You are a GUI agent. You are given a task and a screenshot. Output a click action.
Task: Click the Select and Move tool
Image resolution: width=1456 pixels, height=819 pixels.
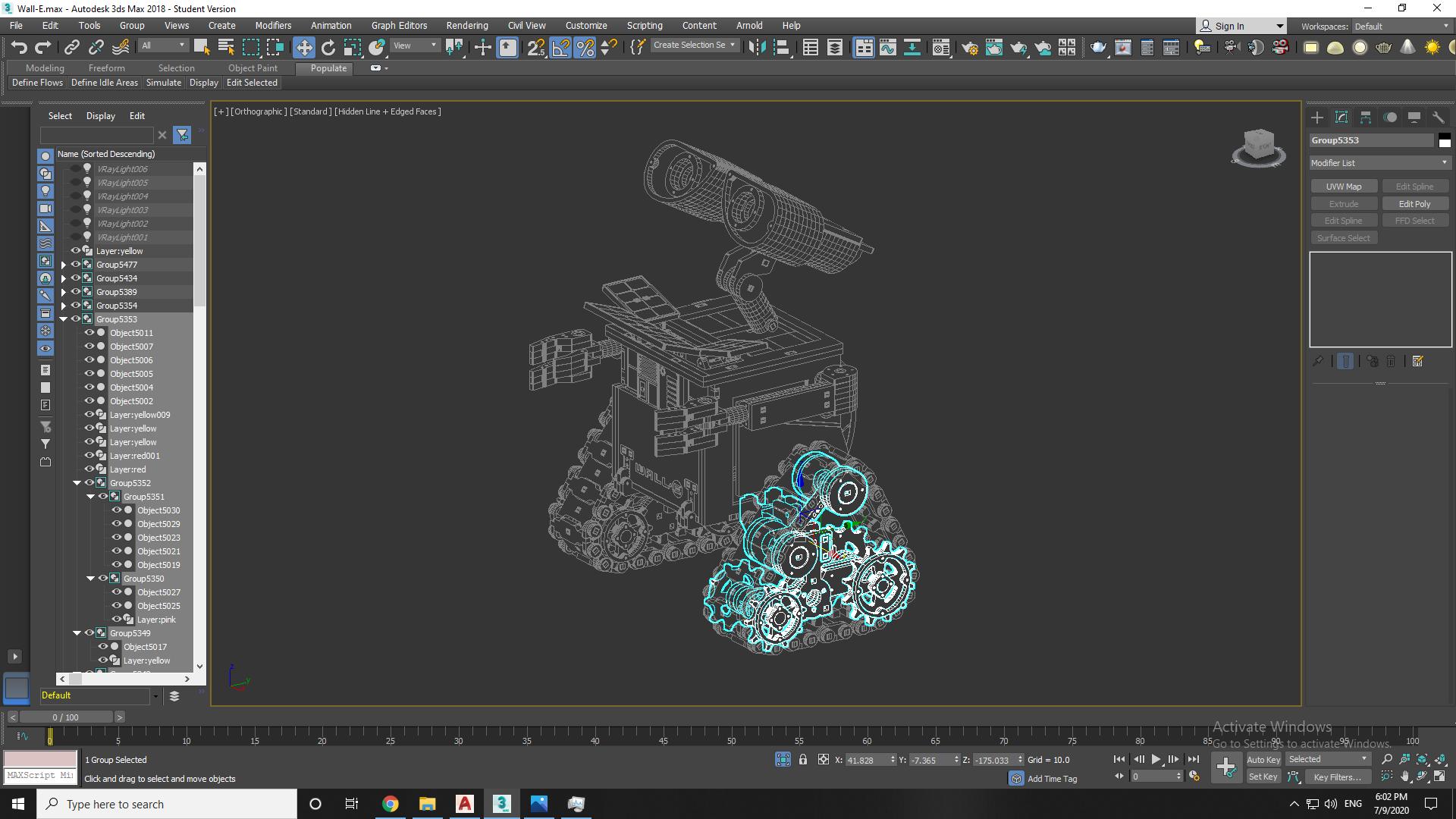[303, 47]
